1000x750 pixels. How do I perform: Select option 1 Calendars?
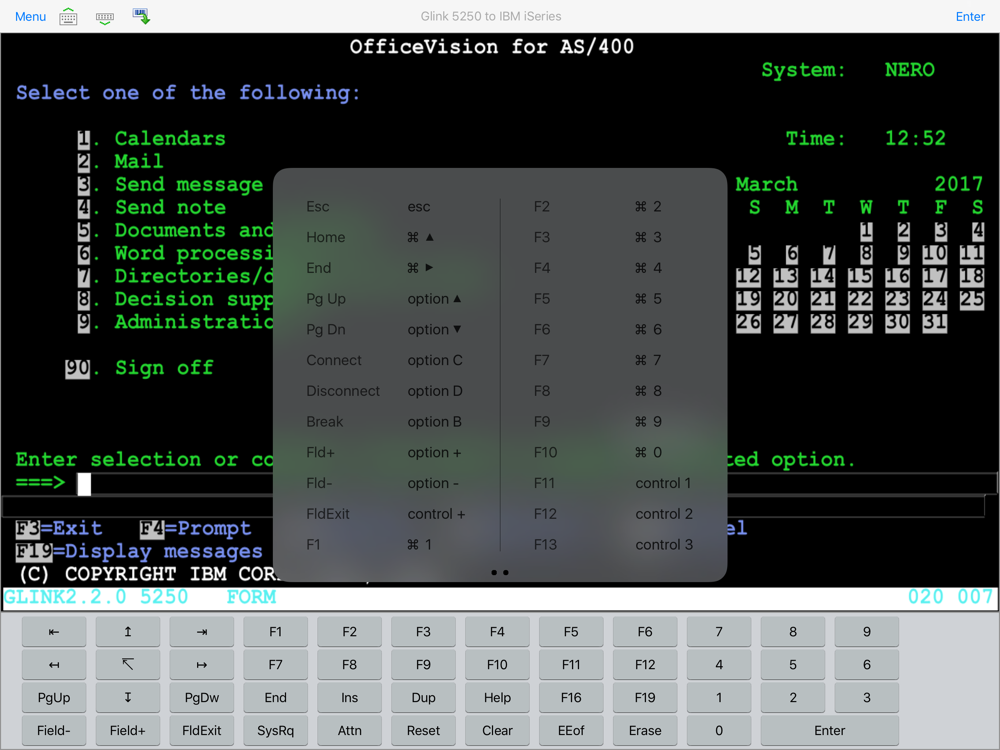pos(151,138)
